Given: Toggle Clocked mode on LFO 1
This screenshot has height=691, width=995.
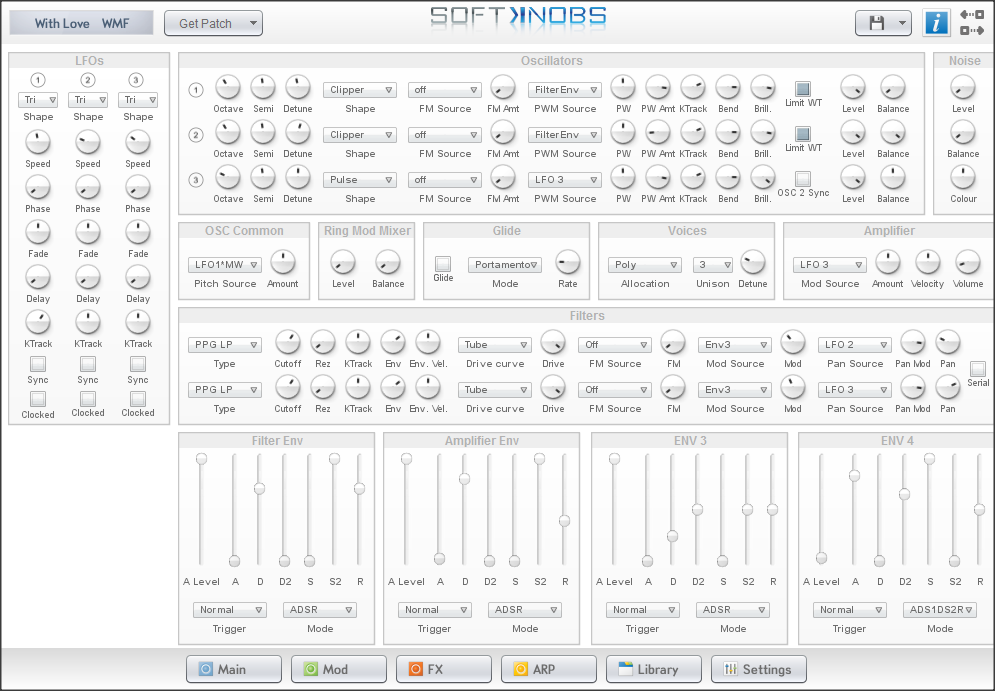Looking at the screenshot, I should coord(38,399).
